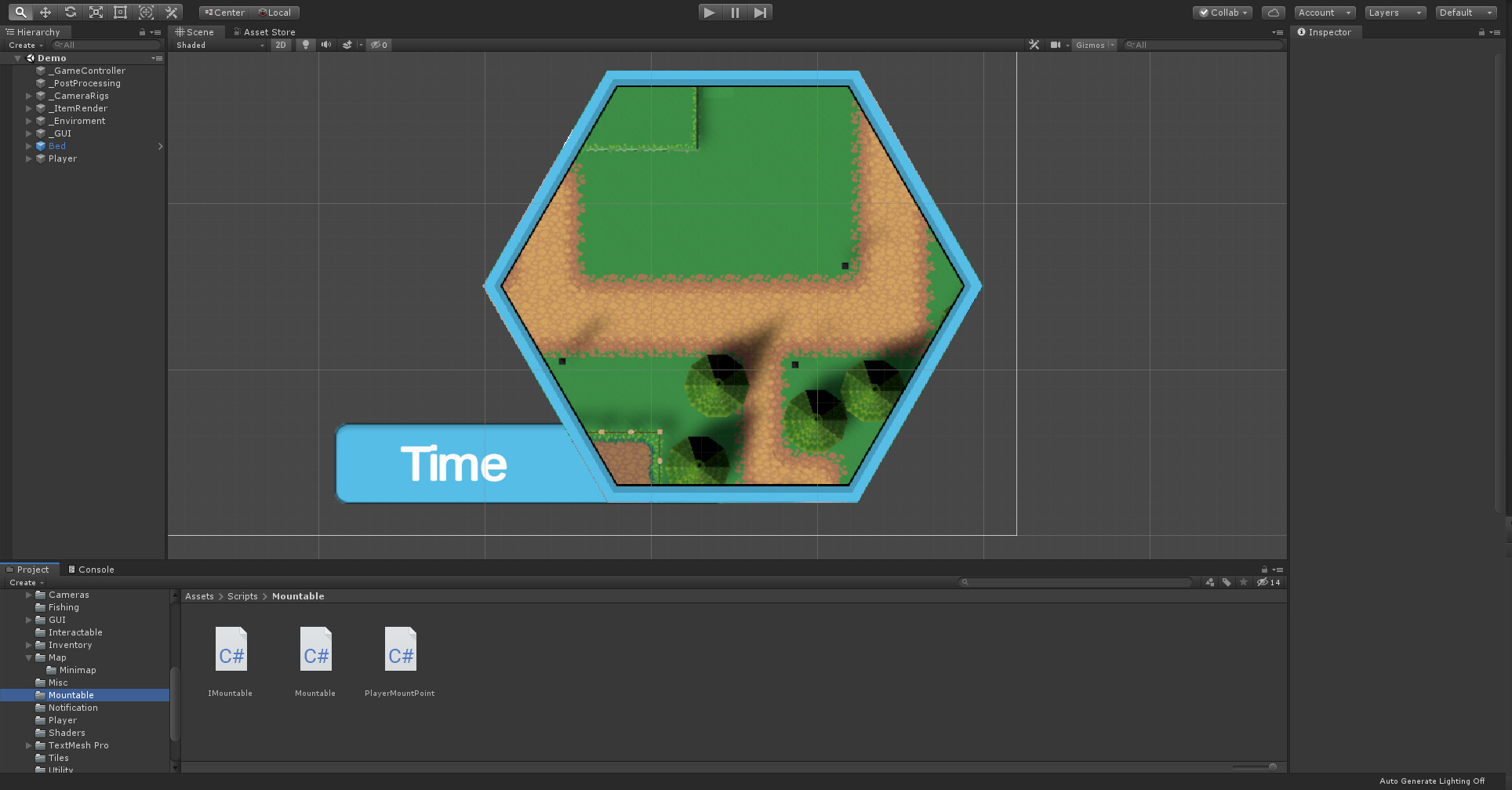The width and height of the screenshot is (1512, 790).
Task: Mute scene audio in the Scene toolbar
Action: [326, 45]
